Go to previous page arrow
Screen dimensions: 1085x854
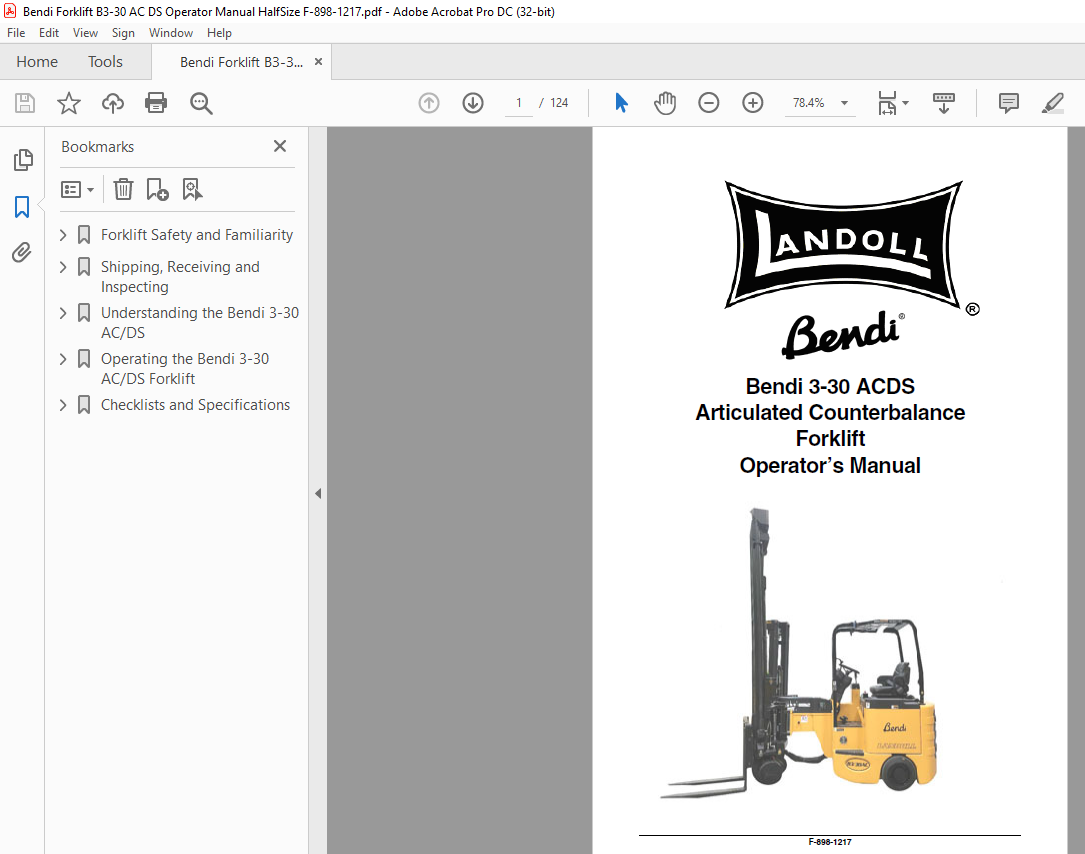(x=429, y=103)
